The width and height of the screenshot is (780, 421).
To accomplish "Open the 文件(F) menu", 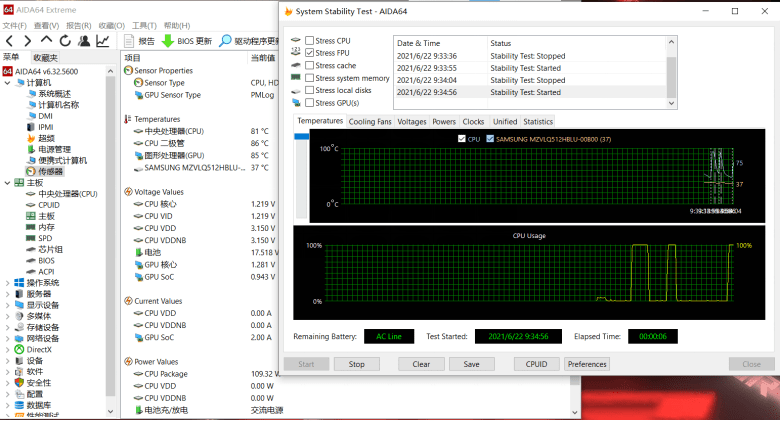I will click(x=14, y=25).
